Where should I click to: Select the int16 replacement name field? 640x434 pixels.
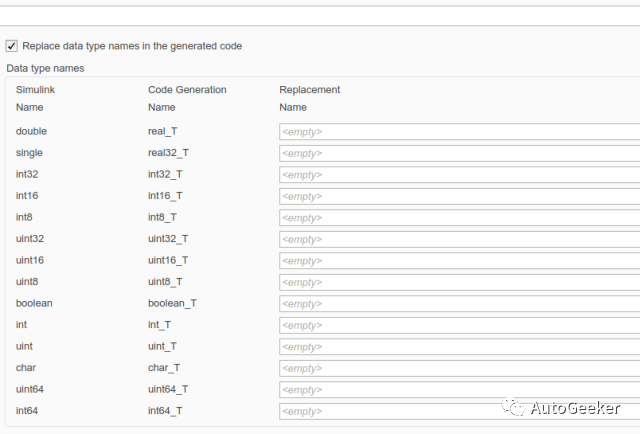[x=458, y=196]
